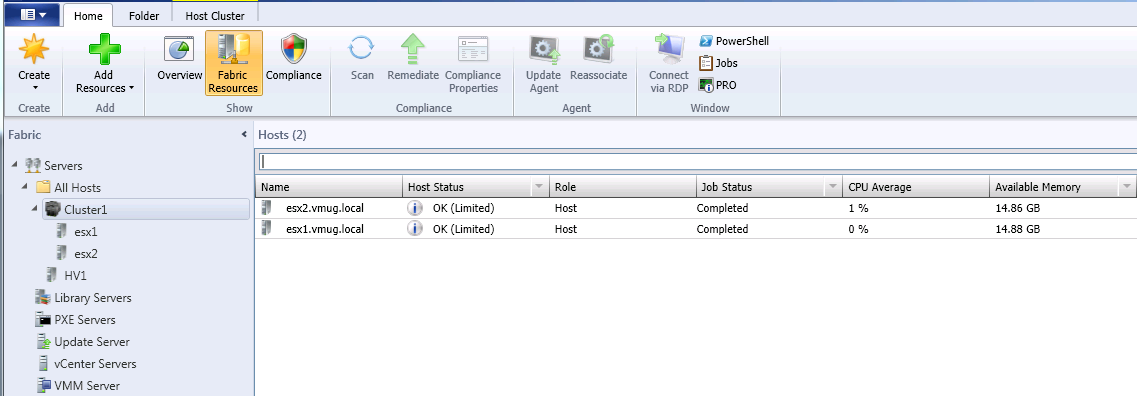The width and height of the screenshot is (1137, 396).
Task: Open VMM Server node
Action: tap(87, 386)
